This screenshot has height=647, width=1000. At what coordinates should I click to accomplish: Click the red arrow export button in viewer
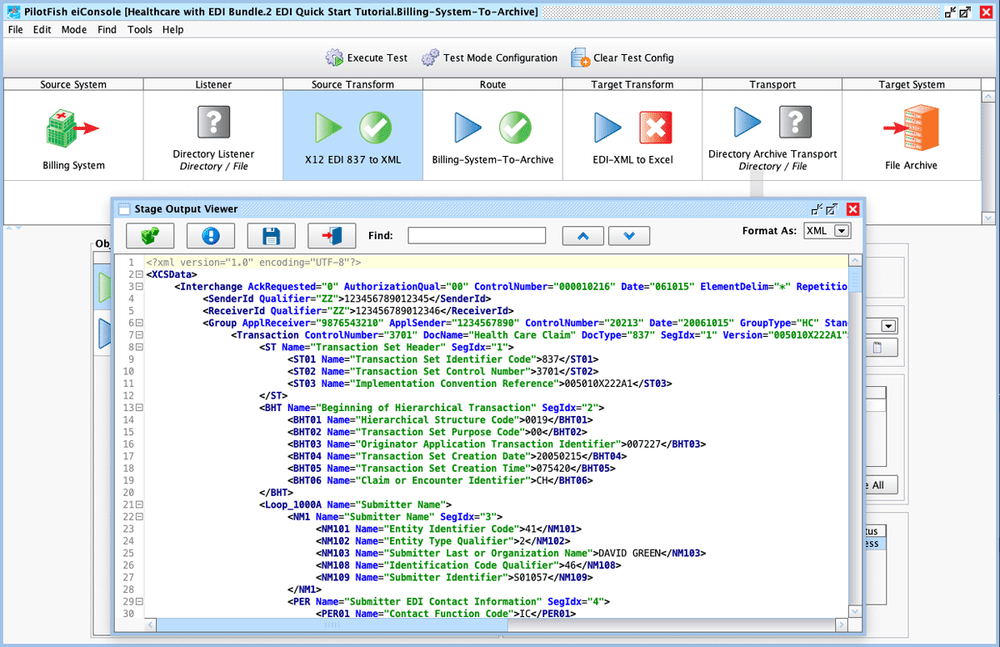click(x=332, y=236)
